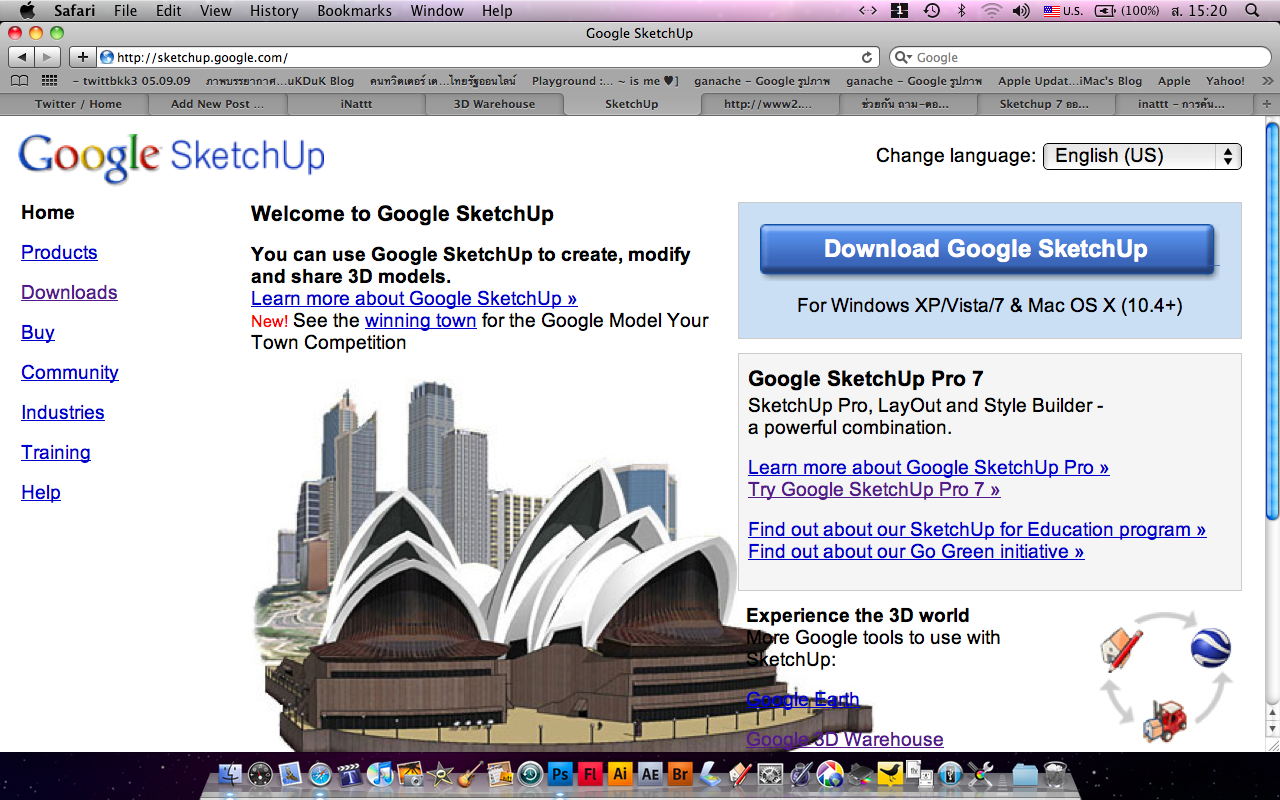Click the Apple bookmark in bookmarks bar
Image resolution: width=1280 pixels, height=800 pixels.
[x=1174, y=81]
